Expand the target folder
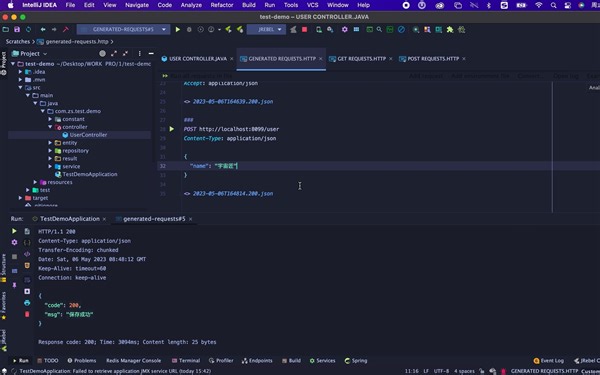This screenshot has width=600, height=375. tap(20, 198)
